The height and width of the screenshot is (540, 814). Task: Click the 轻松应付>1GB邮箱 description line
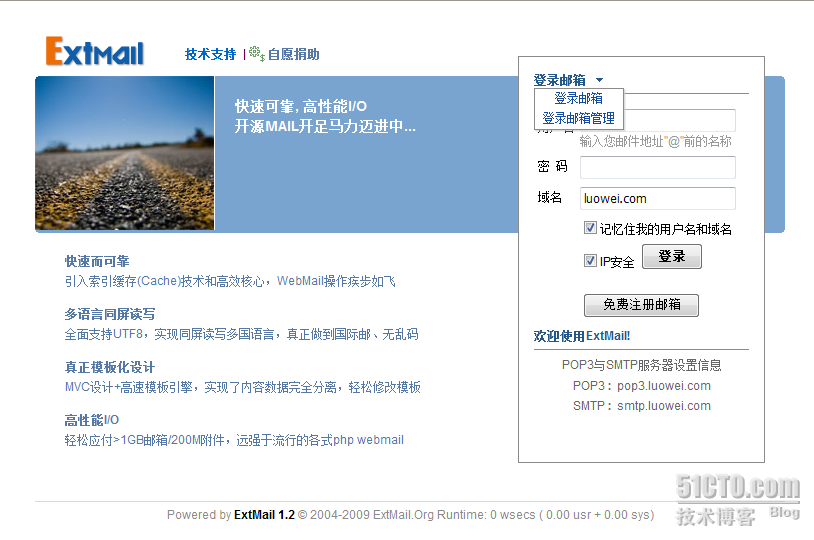click(x=234, y=440)
